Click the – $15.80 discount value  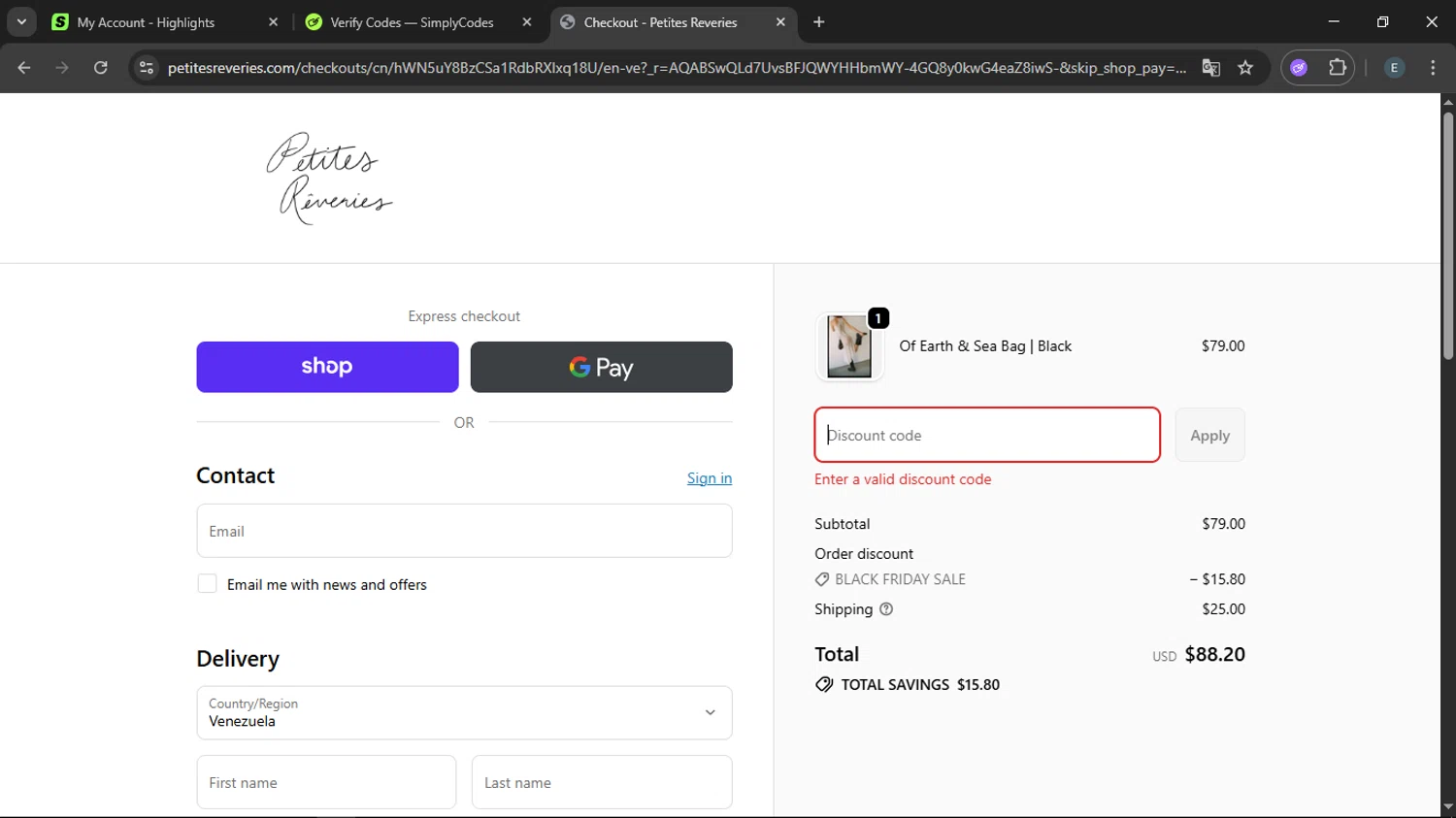pos(1217,579)
